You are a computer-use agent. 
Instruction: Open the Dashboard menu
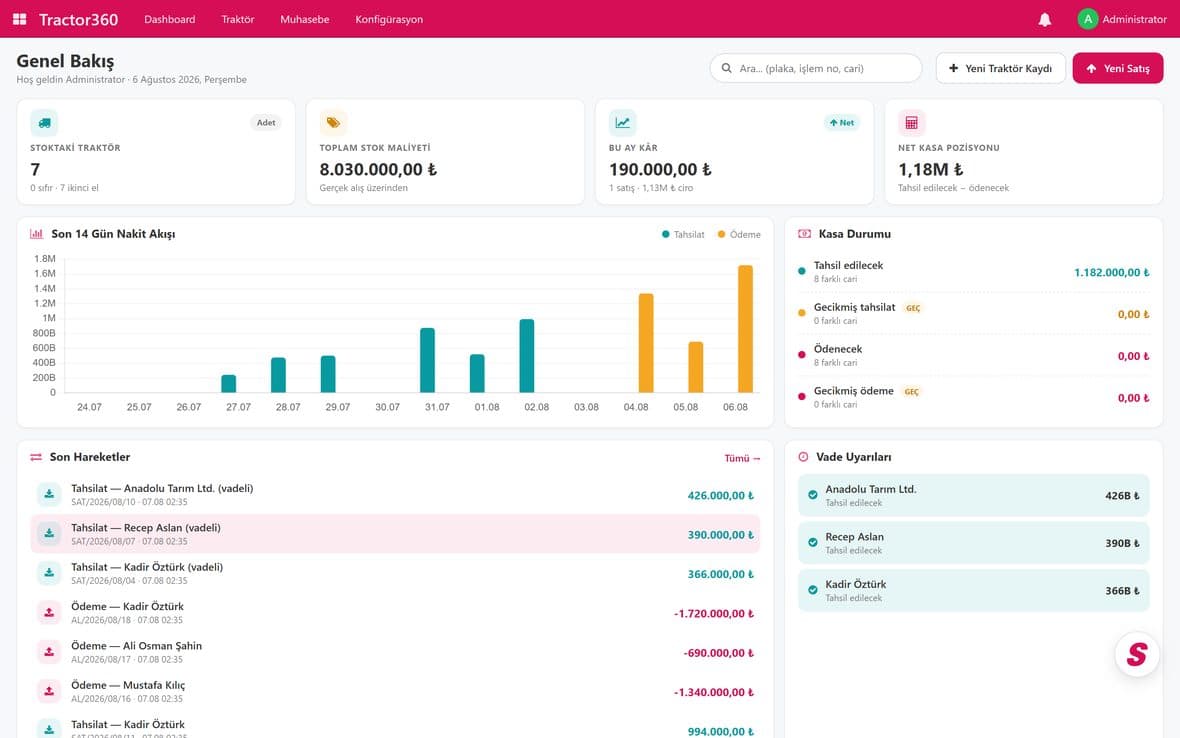(169, 20)
